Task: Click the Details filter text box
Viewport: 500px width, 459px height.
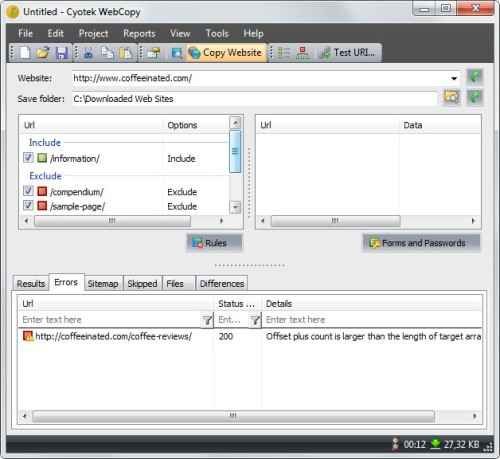Action: tap(372, 320)
